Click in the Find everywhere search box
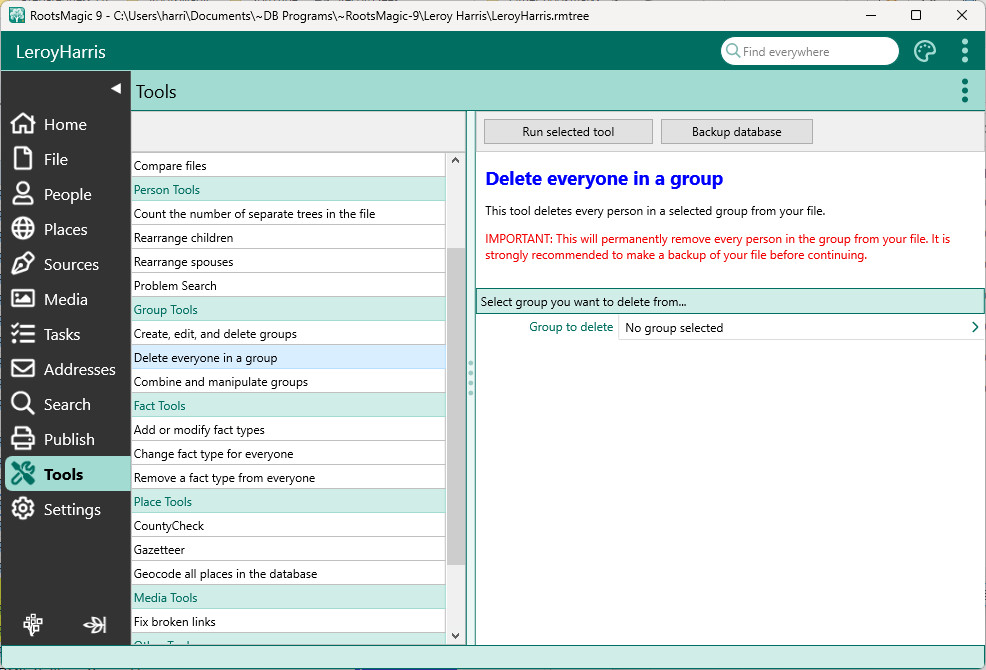The width and height of the screenshot is (986, 670). click(x=815, y=52)
